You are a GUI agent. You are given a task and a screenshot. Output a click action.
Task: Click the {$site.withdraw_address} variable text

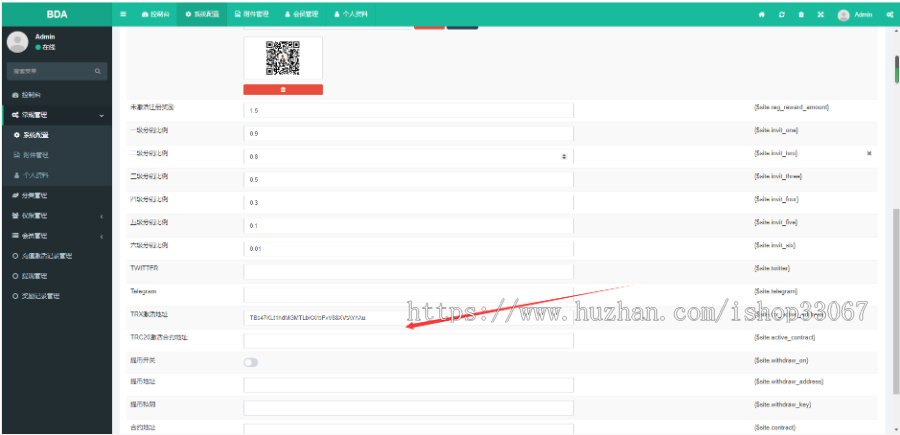(x=788, y=382)
